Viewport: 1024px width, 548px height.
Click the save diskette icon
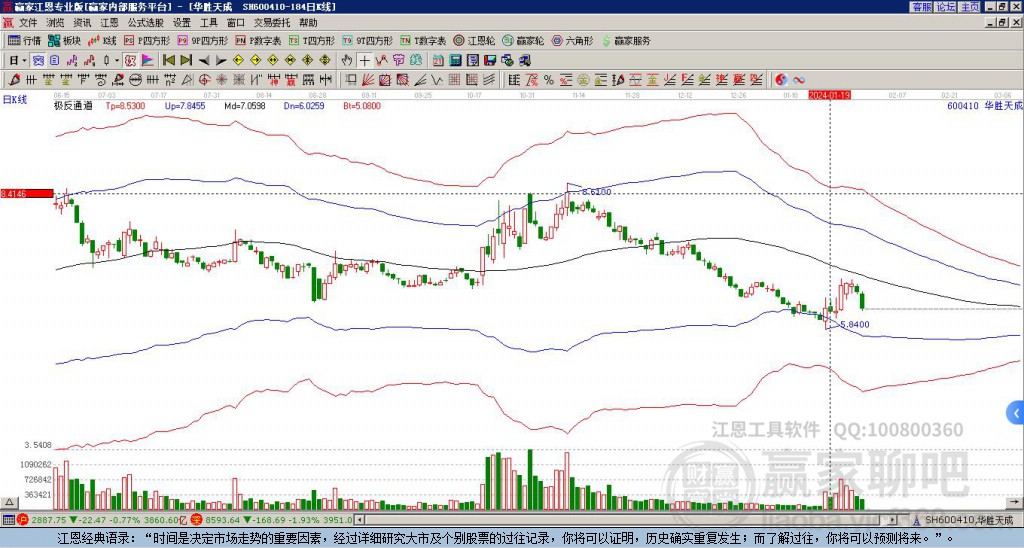[x=490, y=61]
